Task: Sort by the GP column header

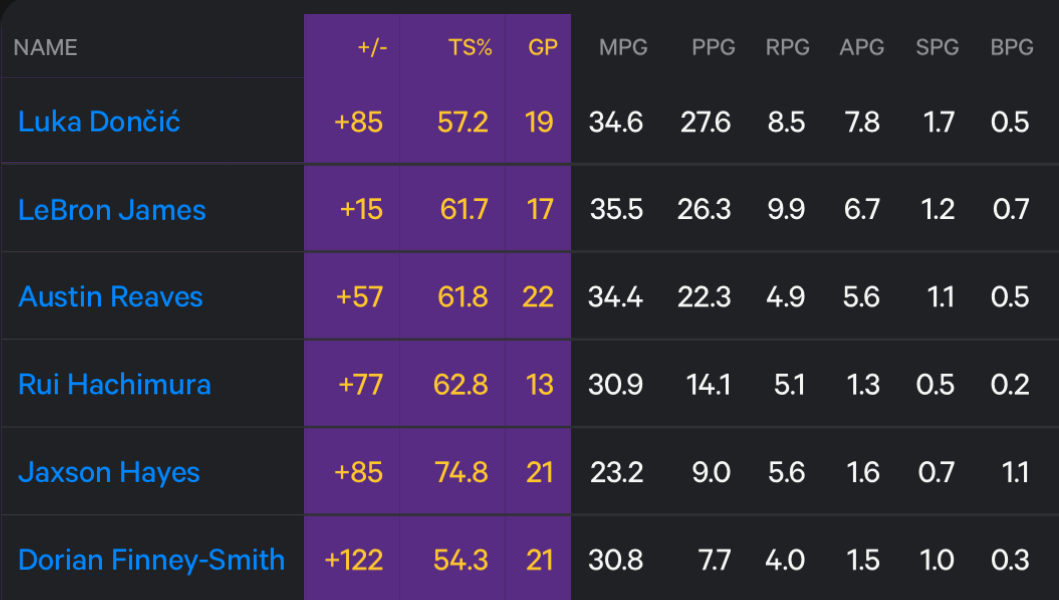Action: (x=543, y=47)
